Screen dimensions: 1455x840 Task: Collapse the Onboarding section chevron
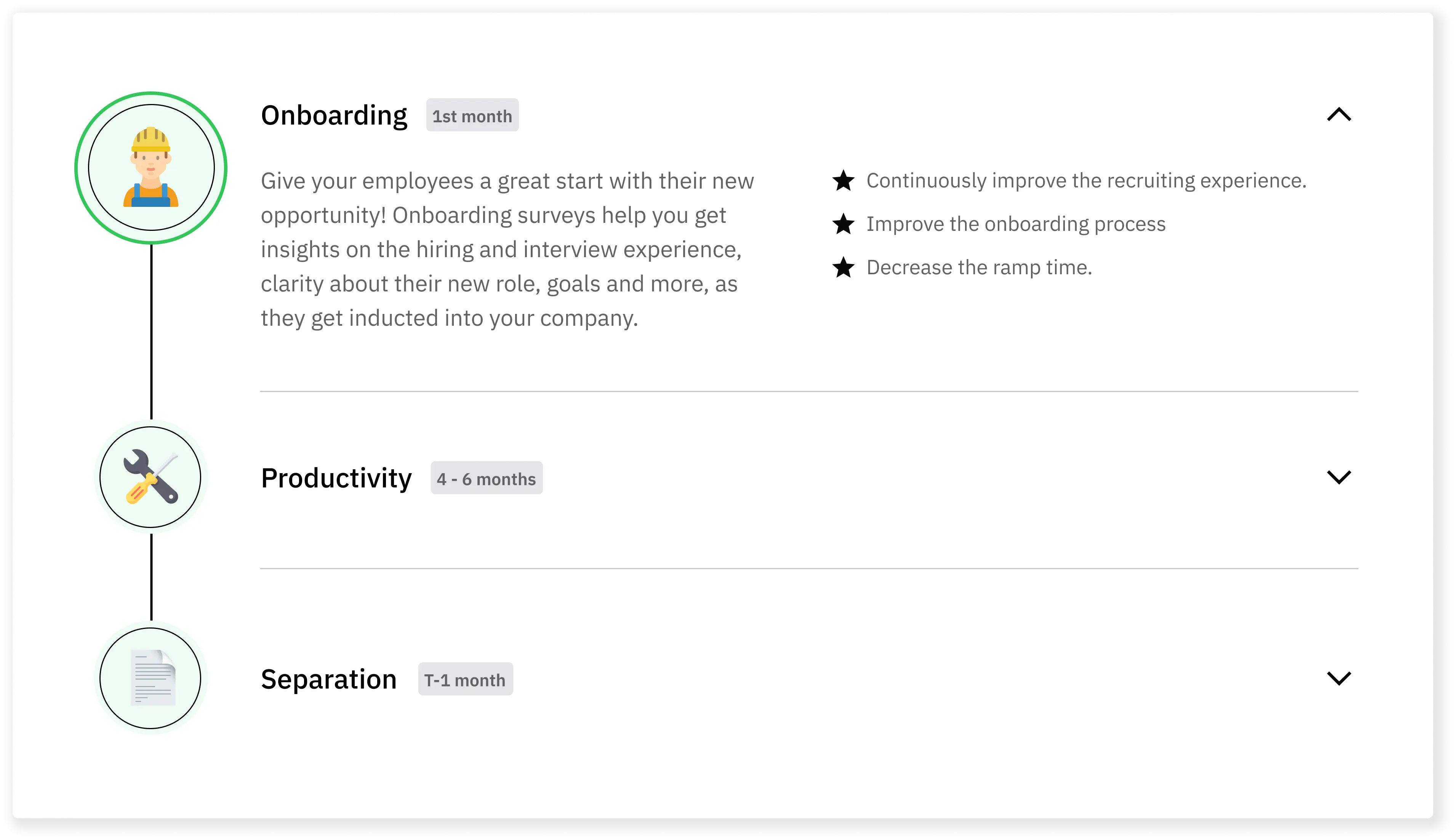[1338, 115]
